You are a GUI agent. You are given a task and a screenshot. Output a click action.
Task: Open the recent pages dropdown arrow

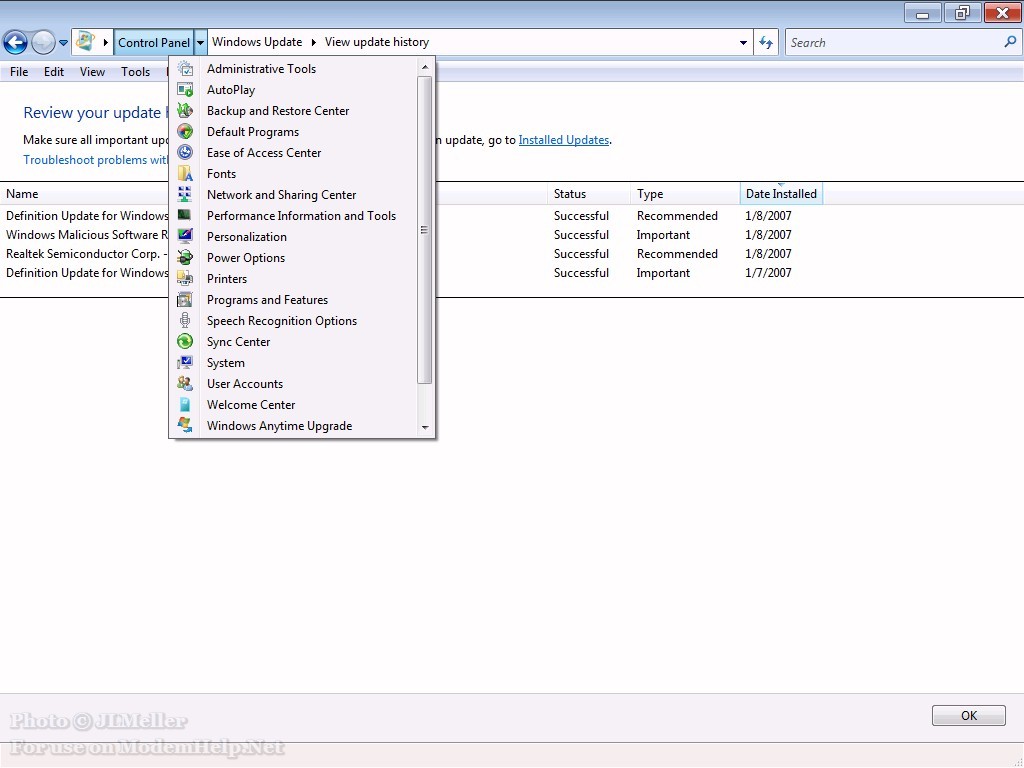[64, 43]
